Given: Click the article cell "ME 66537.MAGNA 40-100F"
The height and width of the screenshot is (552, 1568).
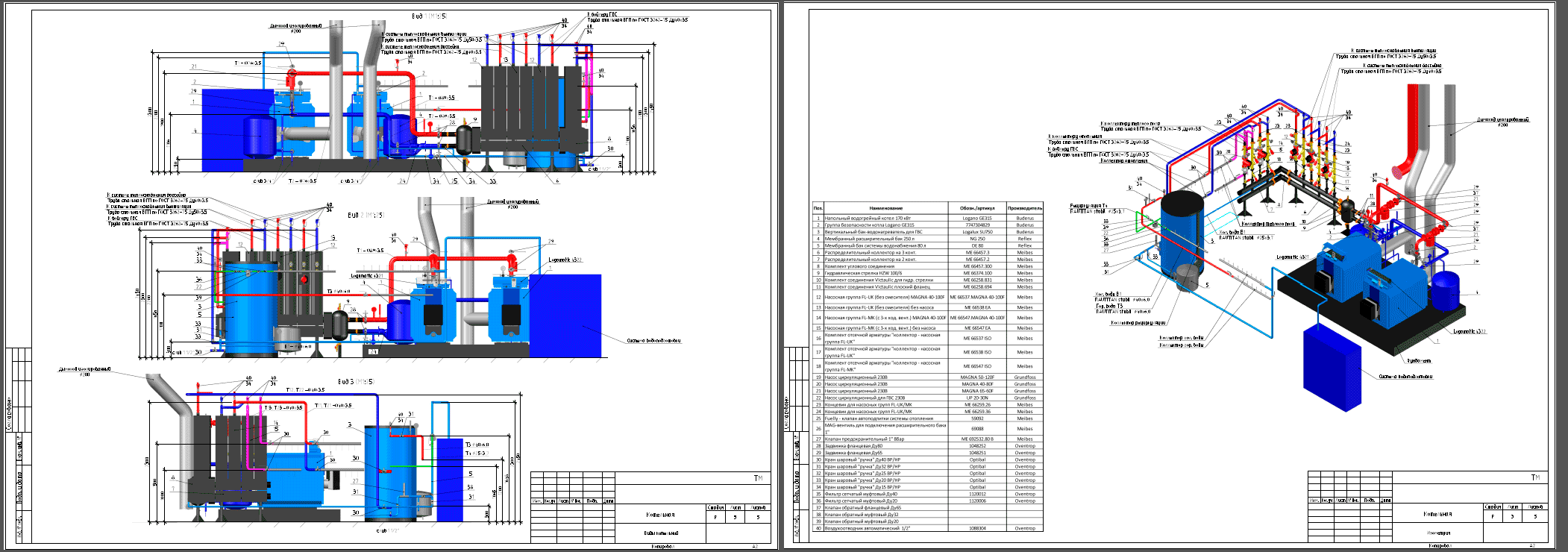Looking at the screenshot, I should click(977, 297).
